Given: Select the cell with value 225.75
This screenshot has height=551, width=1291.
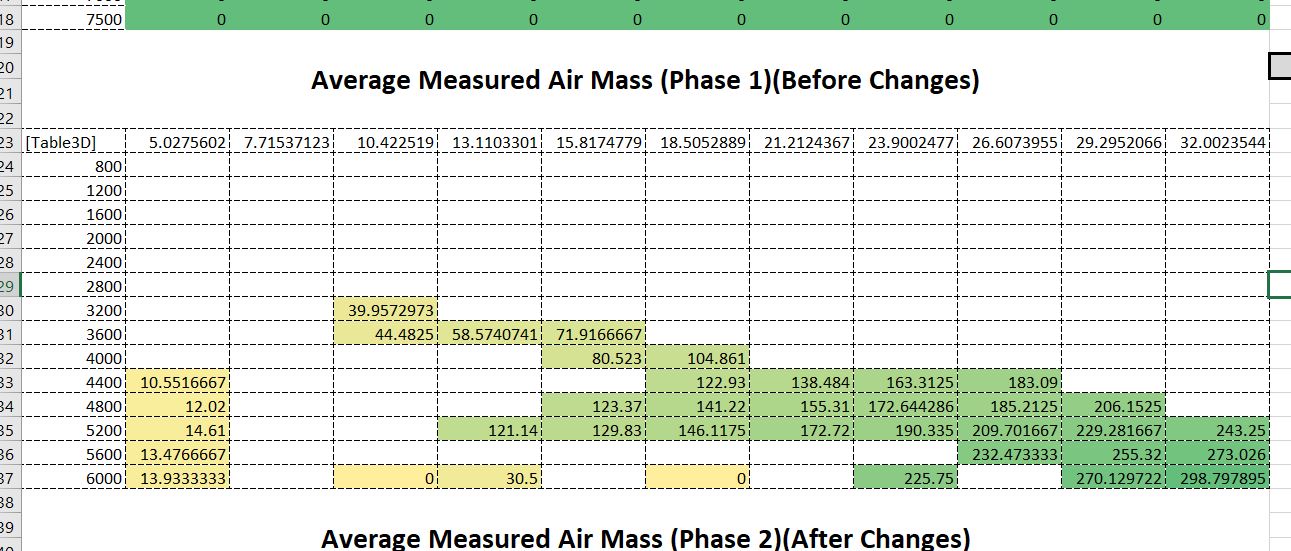Looking at the screenshot, I should (x=906, y=479).
